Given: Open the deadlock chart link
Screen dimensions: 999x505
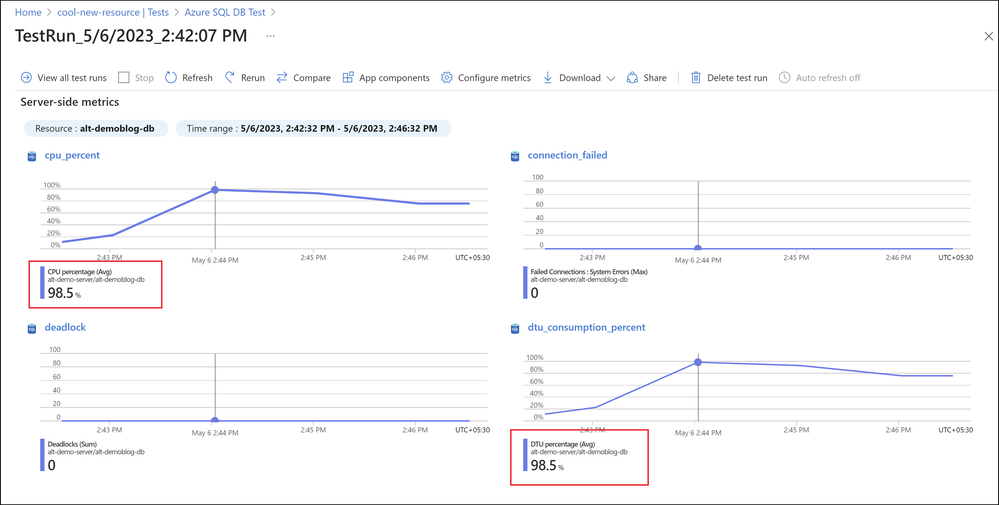Looking at the screenshot, I should tap(65, 327).
